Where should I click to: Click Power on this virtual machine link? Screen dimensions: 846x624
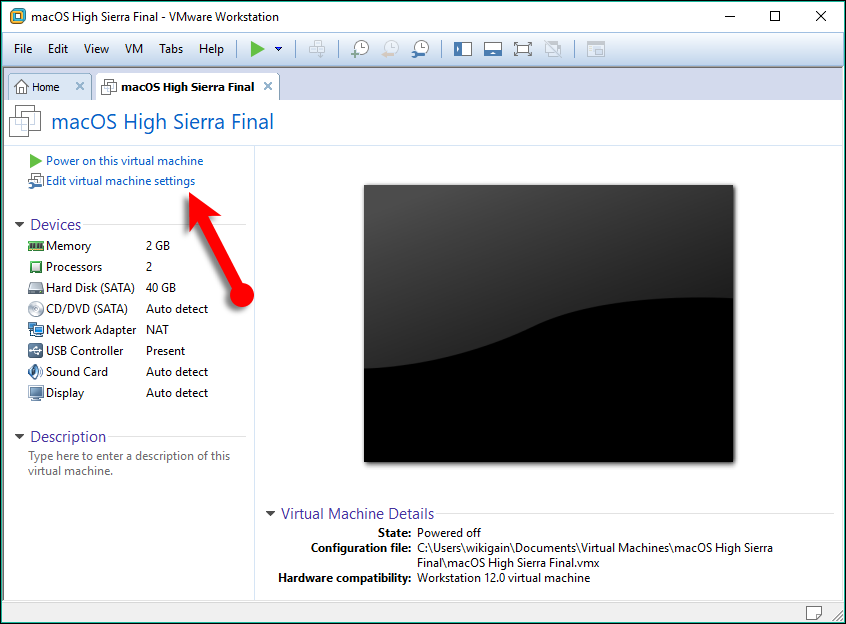tap(125, 161)
